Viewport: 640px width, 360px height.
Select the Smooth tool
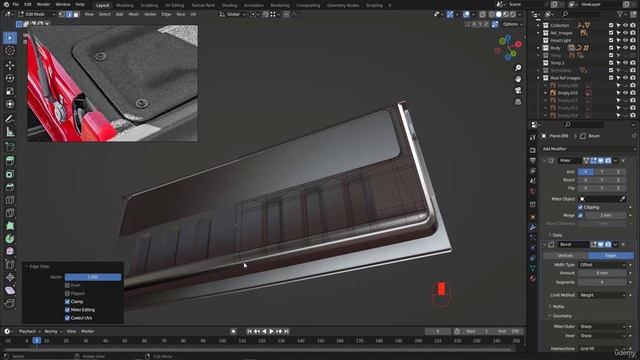pos(10,251)
